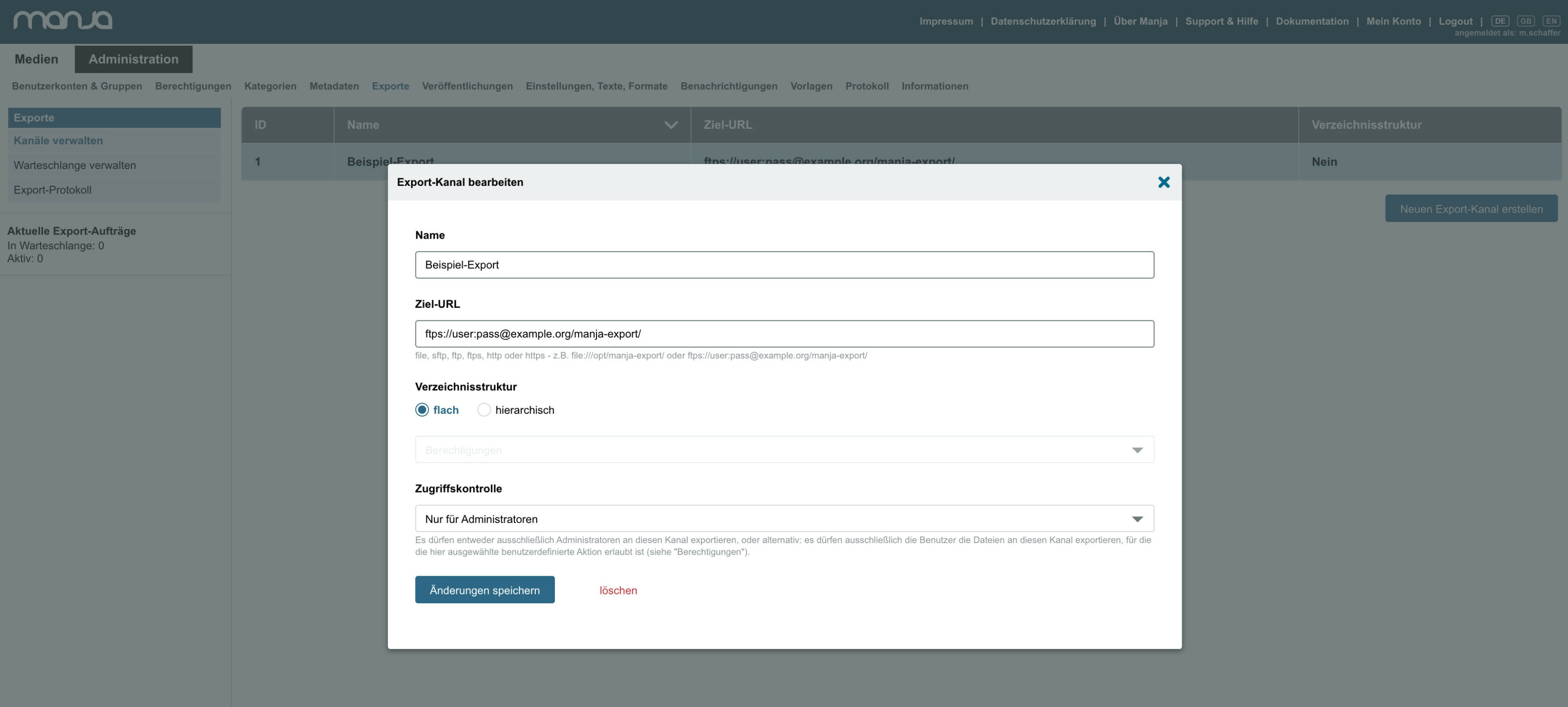This screenshot has height=707, width=1568.
Task: Open Exporte section
Action: click(x=390, y=86)
